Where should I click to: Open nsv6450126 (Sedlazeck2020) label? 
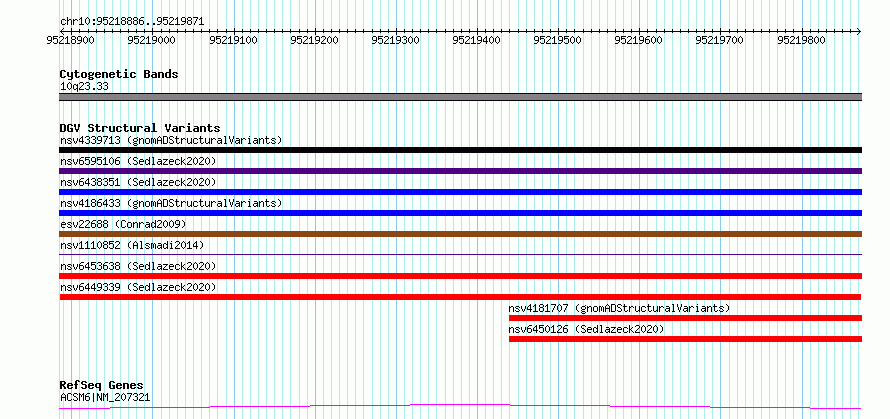click(x=586, y=329)
